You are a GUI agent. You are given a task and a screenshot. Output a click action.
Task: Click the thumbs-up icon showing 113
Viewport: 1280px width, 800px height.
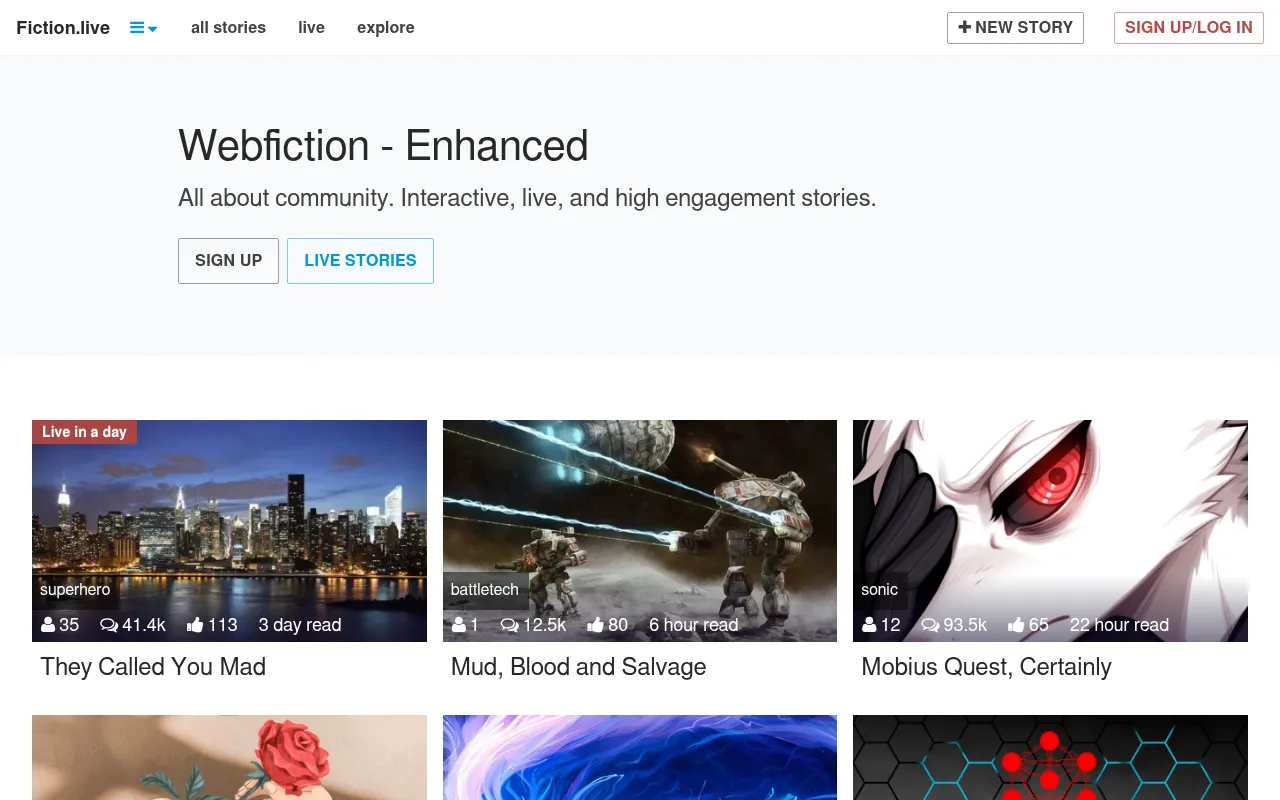(195, 625)
